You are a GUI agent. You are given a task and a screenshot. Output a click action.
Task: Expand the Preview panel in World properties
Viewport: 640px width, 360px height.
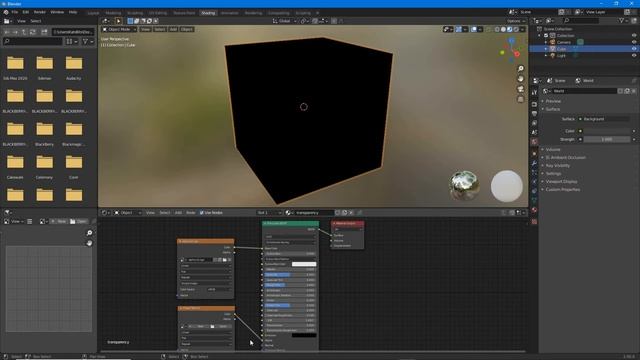tap(553, 101)
